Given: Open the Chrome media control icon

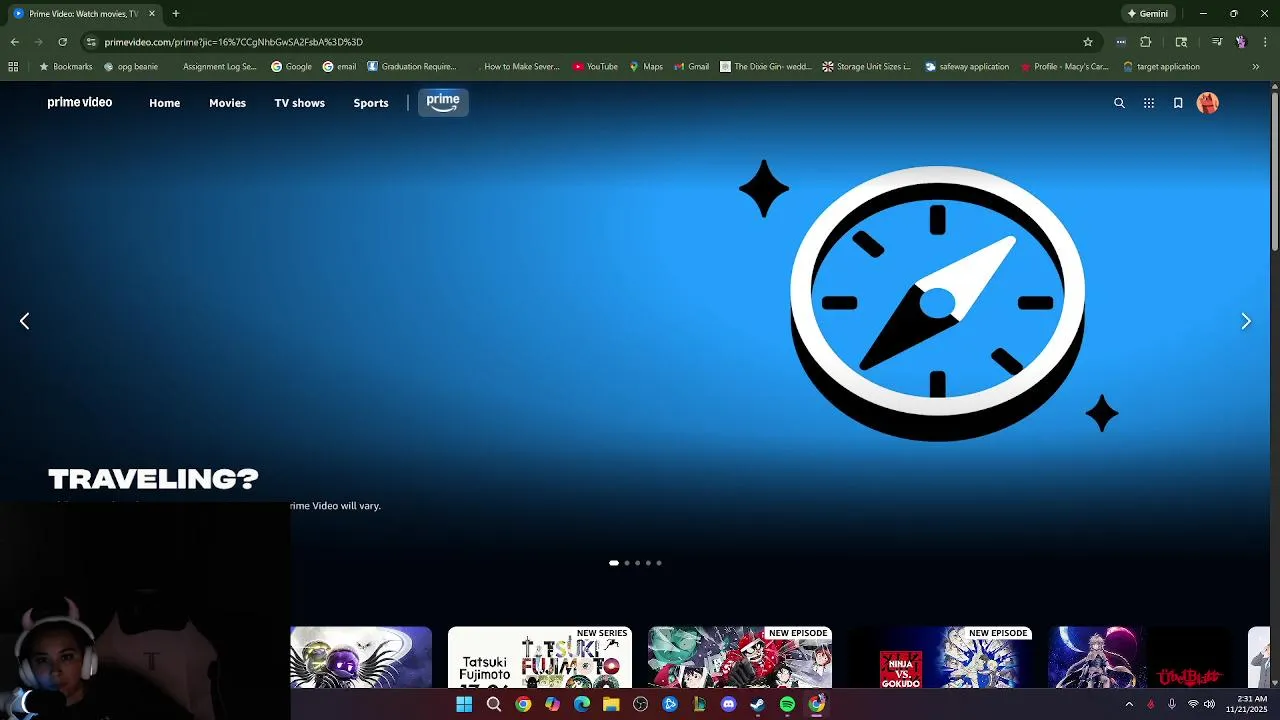Looking at the screenshot, I should coord(1217,42).
